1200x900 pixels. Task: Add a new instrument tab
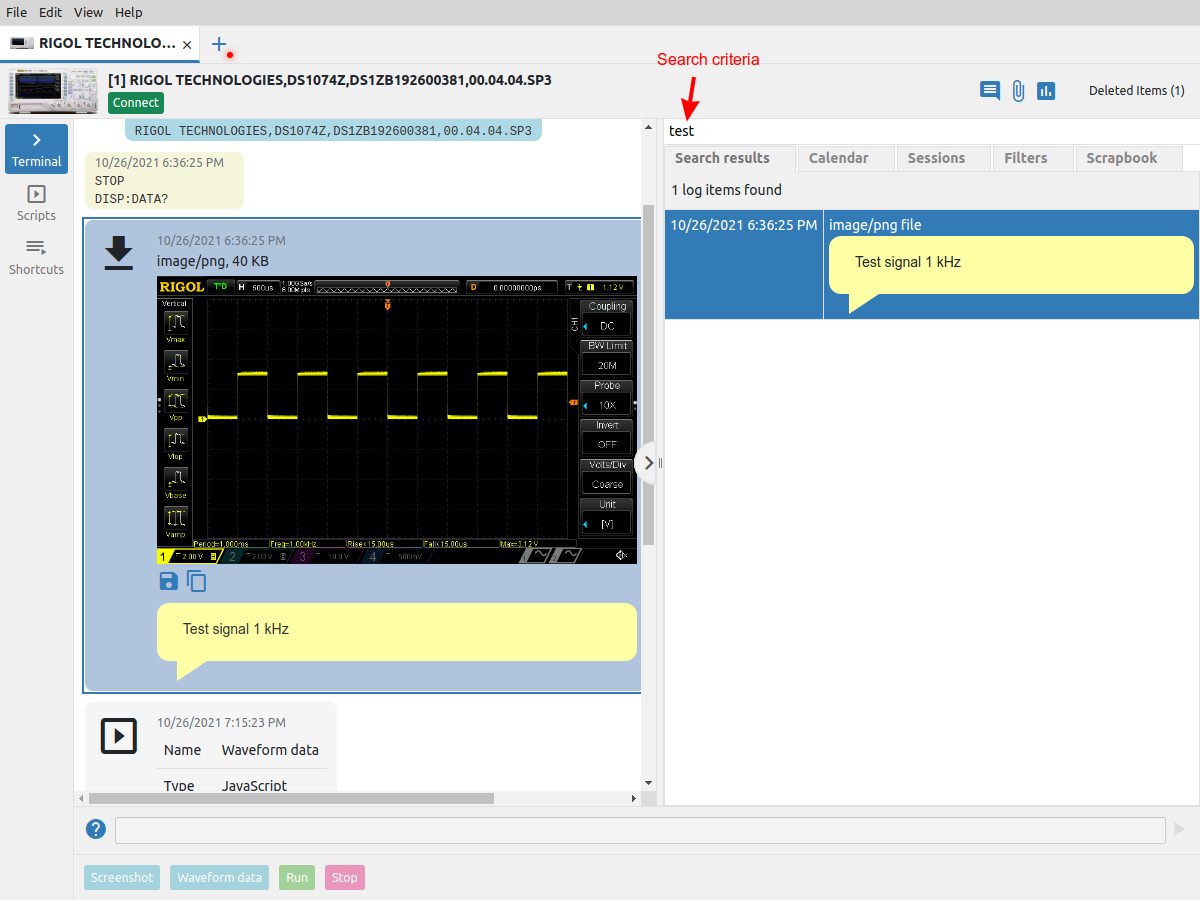pos(219,44)
